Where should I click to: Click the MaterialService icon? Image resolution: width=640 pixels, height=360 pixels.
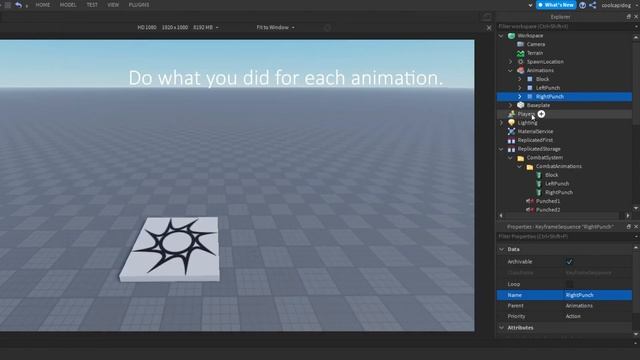[511, 131]
